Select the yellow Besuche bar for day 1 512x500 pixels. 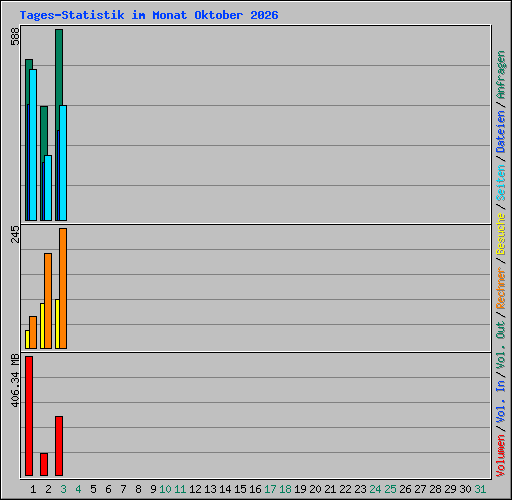coord(27,340)
